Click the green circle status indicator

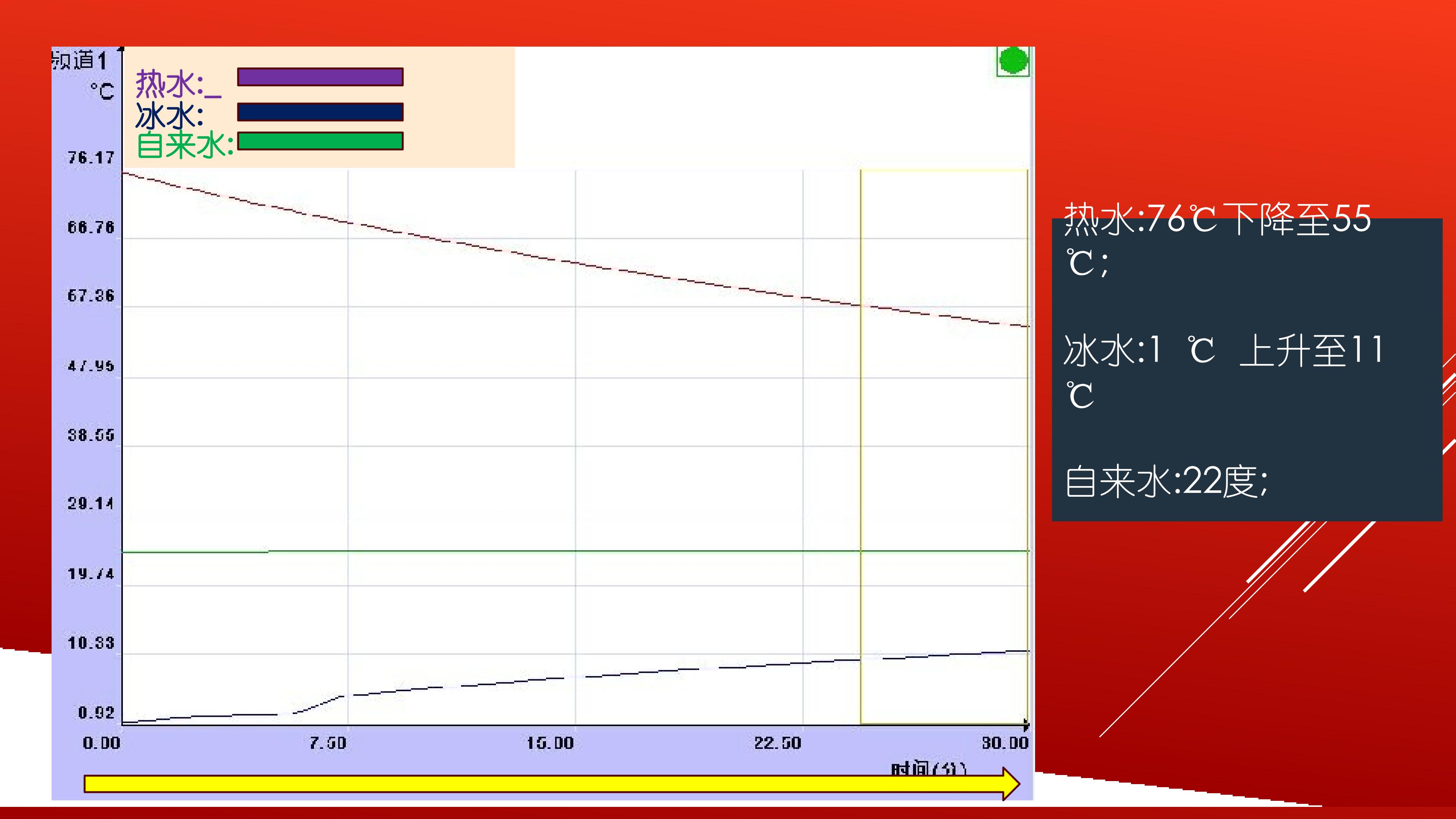[1013, 61]
